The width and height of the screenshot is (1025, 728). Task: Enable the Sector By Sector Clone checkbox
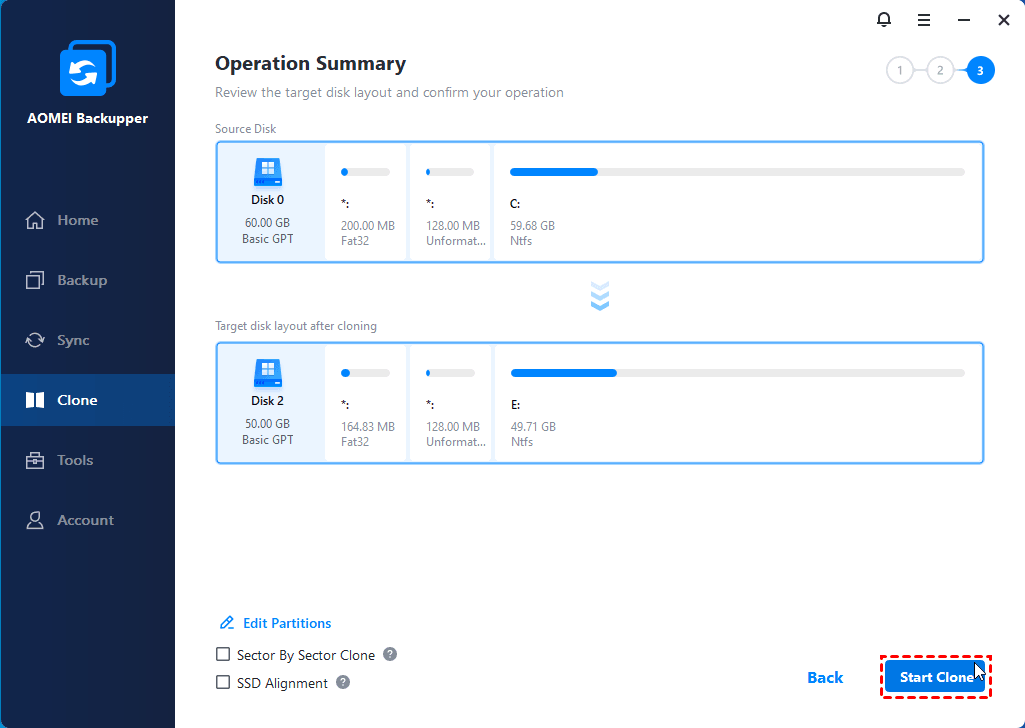tap(223, 655)
